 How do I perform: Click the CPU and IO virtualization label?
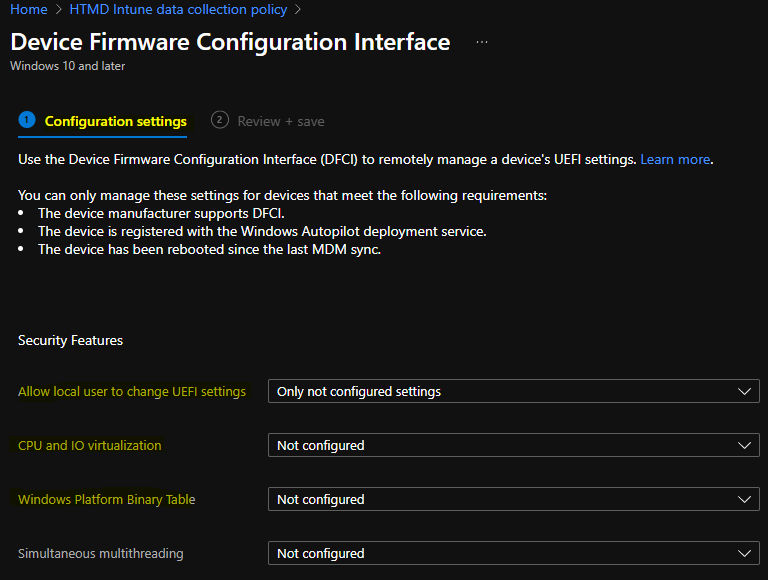point(90,445)
